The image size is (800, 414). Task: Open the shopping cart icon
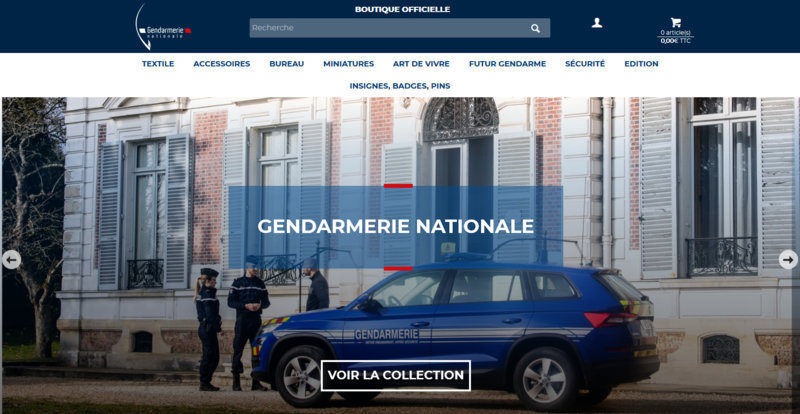pyautogui.click(x=676, y=22)
